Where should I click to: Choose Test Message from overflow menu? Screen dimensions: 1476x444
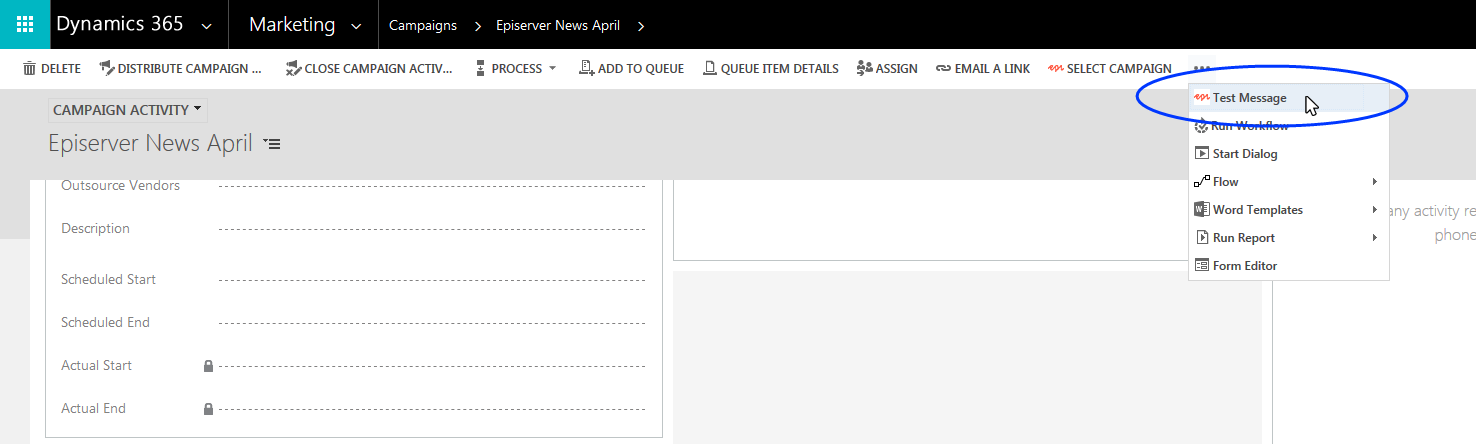point(1249,98)
